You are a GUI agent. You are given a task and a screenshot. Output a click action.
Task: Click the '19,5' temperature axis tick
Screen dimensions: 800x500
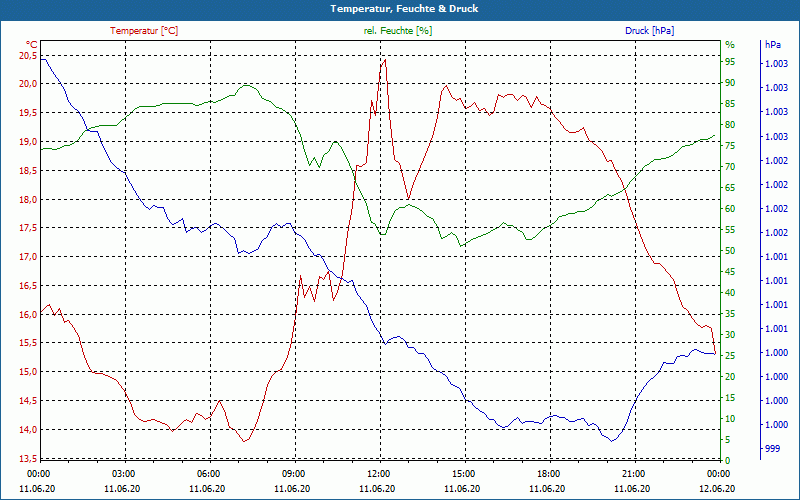coord(29,113)
